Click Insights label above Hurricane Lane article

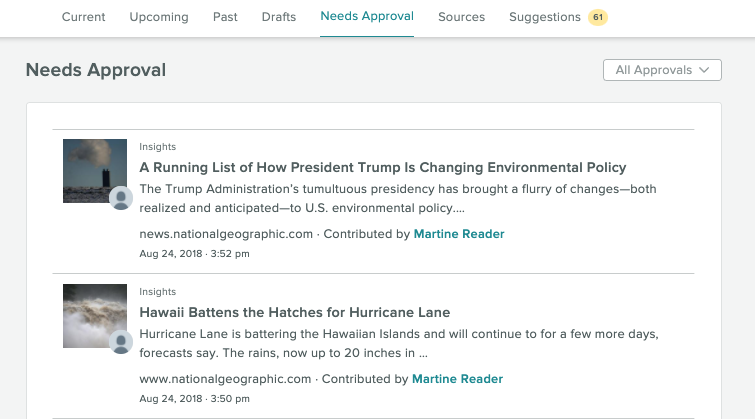click(157, 292)
